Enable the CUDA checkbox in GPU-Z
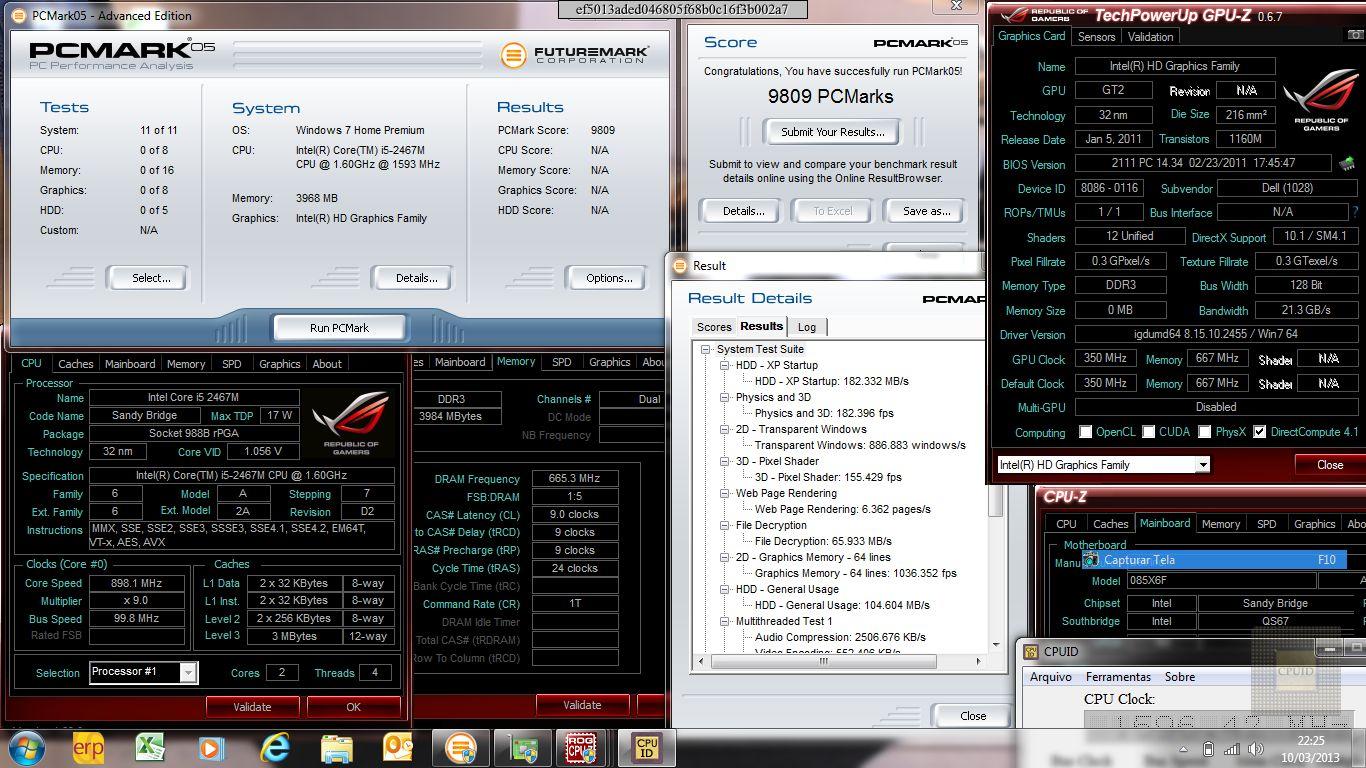This screenshot has height=768, width=1366. tap(1149, 432)
